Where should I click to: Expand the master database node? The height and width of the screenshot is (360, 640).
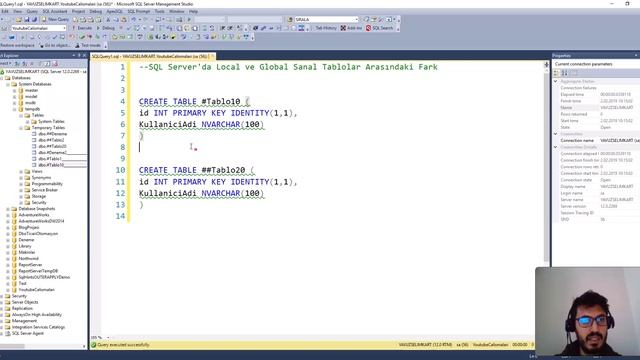(14, 90)
